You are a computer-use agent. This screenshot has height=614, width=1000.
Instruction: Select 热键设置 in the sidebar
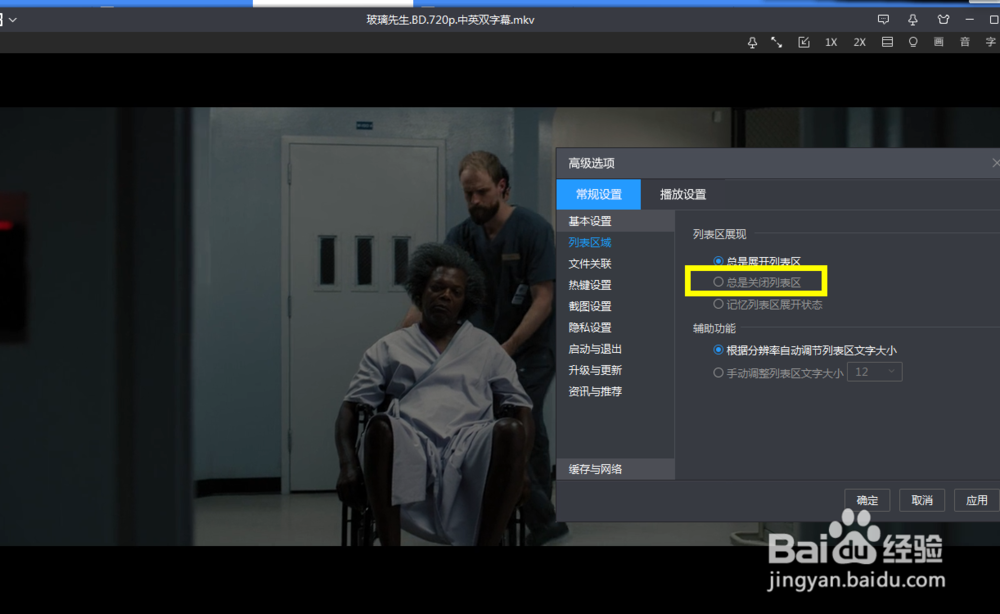point(590,285)
